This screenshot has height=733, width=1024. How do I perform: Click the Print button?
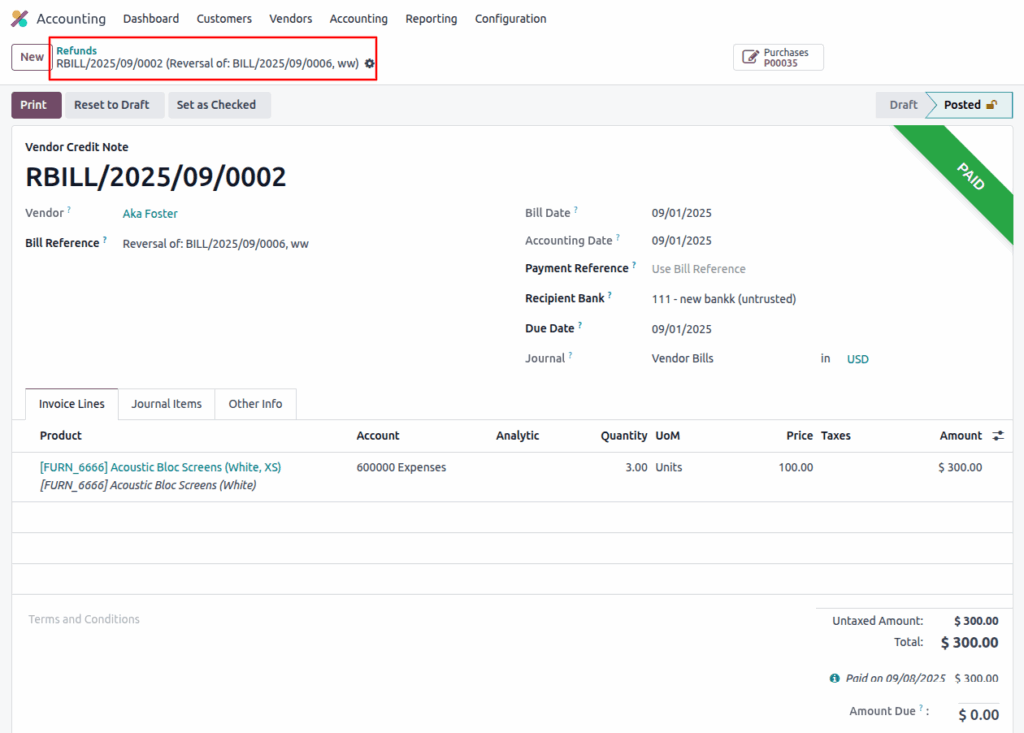tap(36, 105)
